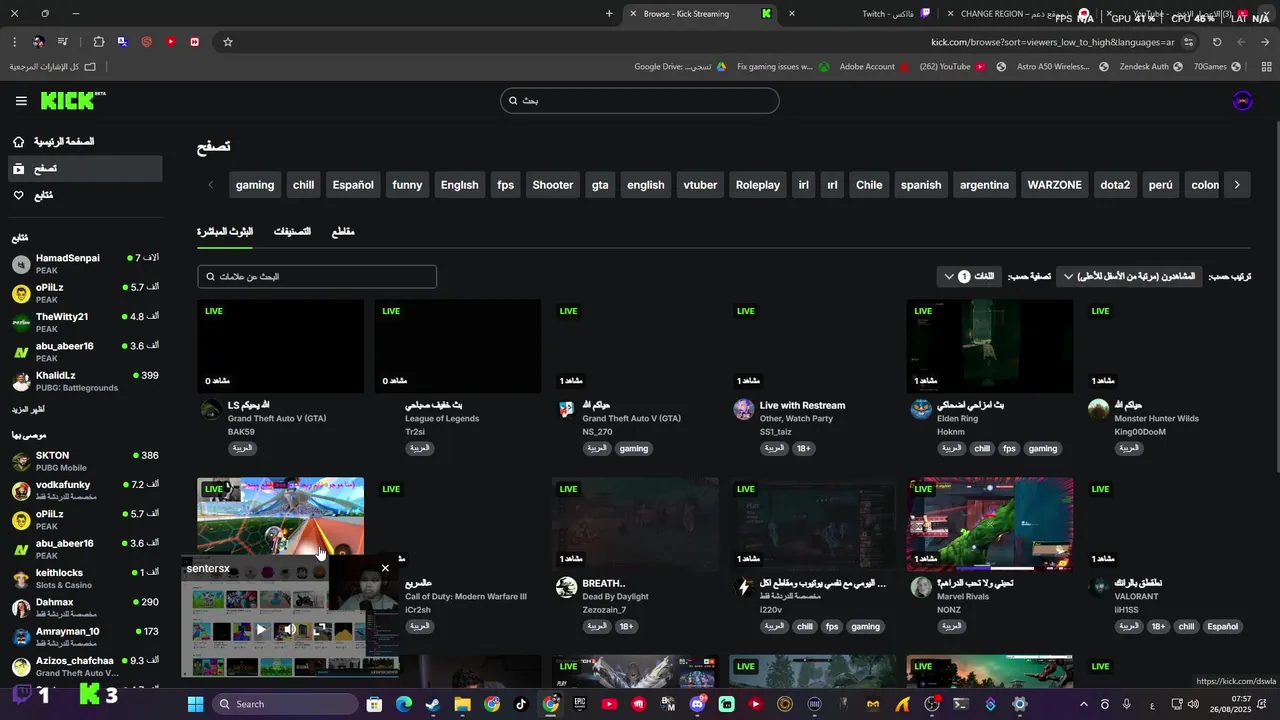The width and height of the screenshot is (1280, 720).
Task: Open KhalidLz PUBG: Battlegrounds channel
Action: tap(86, 381)
